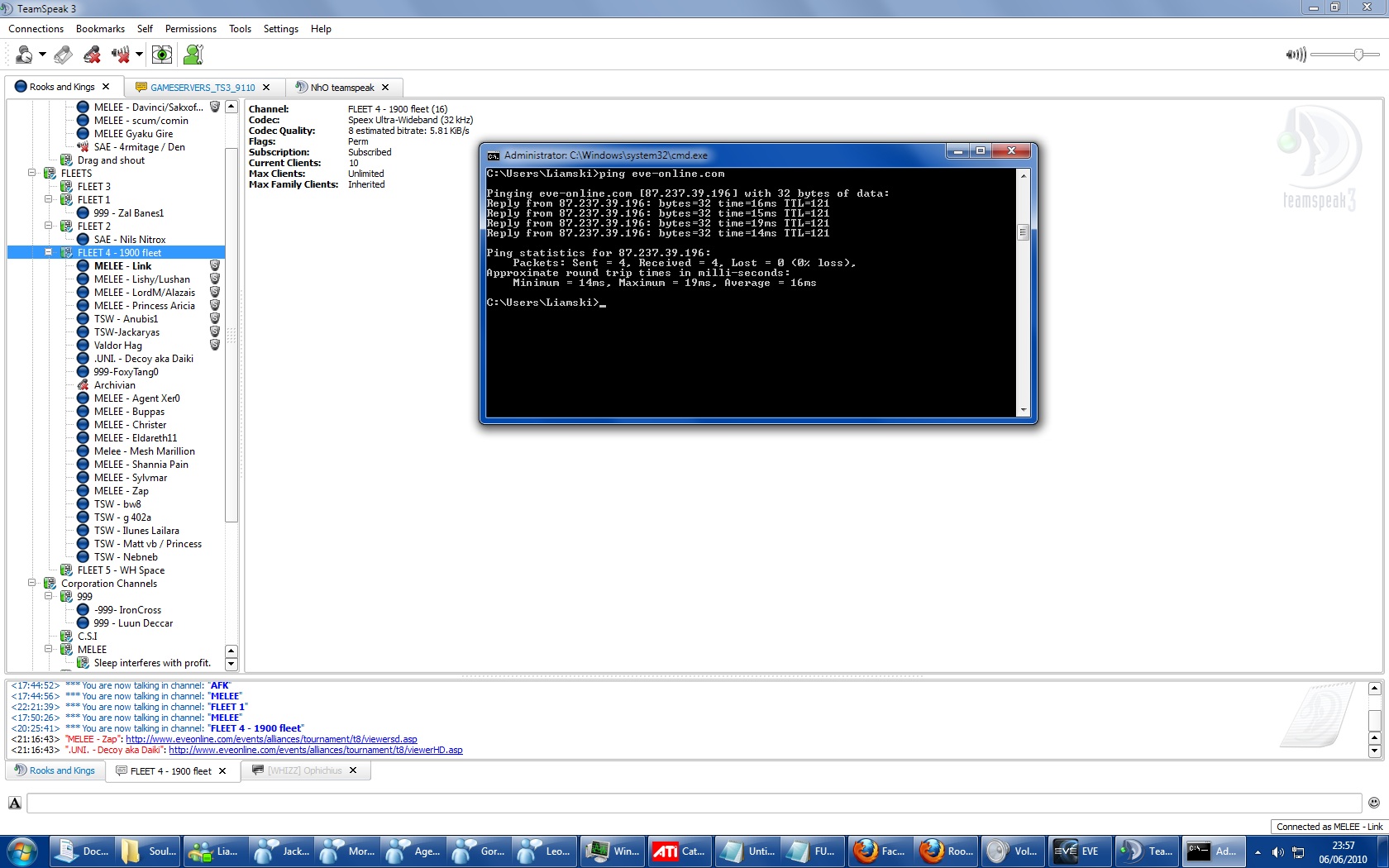Click the chat log scrollbar down arrow
Screen dimensions: 1389x868
(1374, 751)
